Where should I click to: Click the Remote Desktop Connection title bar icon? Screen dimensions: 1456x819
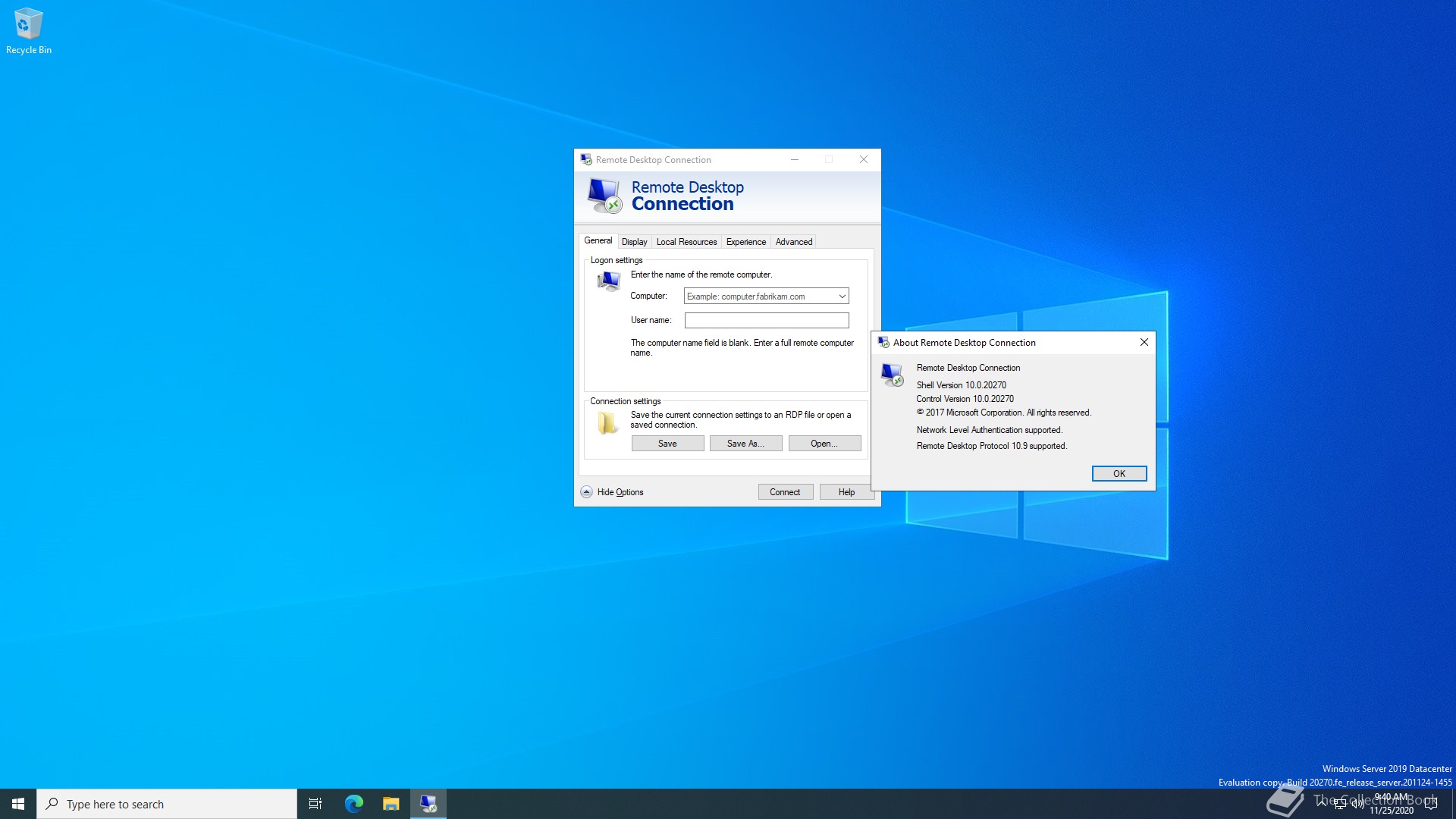[x=586, y=160]
